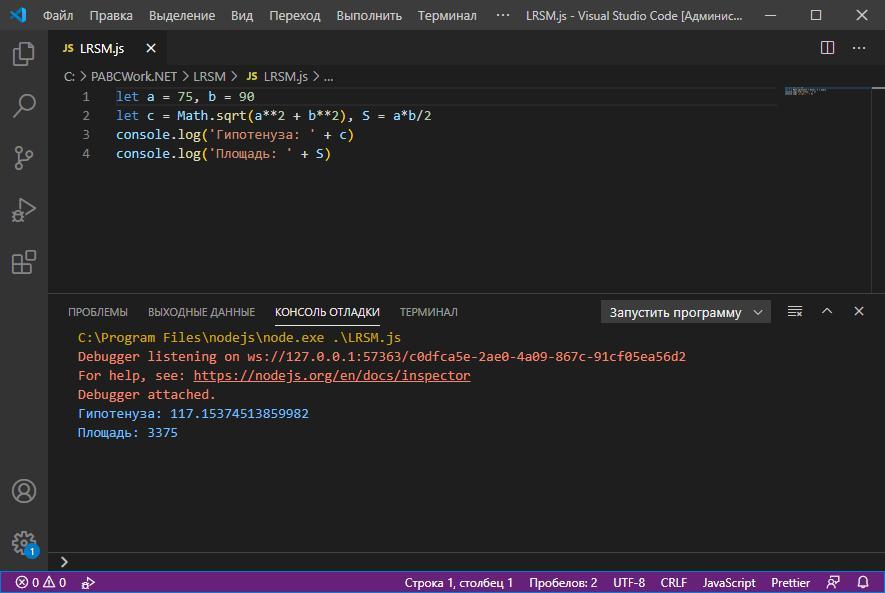Close the LRSM.js editor tab
The image size is (885, 593).
(151, 48)
